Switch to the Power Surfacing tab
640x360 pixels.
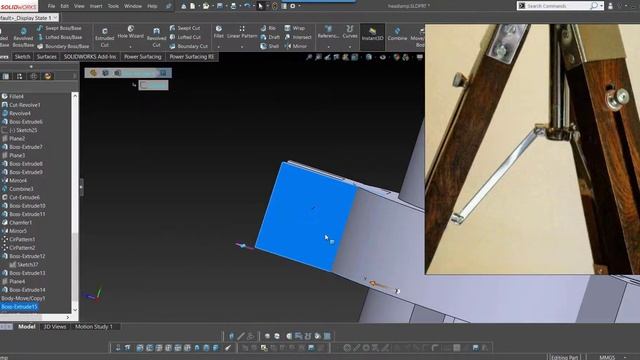[x=142, y=57]
